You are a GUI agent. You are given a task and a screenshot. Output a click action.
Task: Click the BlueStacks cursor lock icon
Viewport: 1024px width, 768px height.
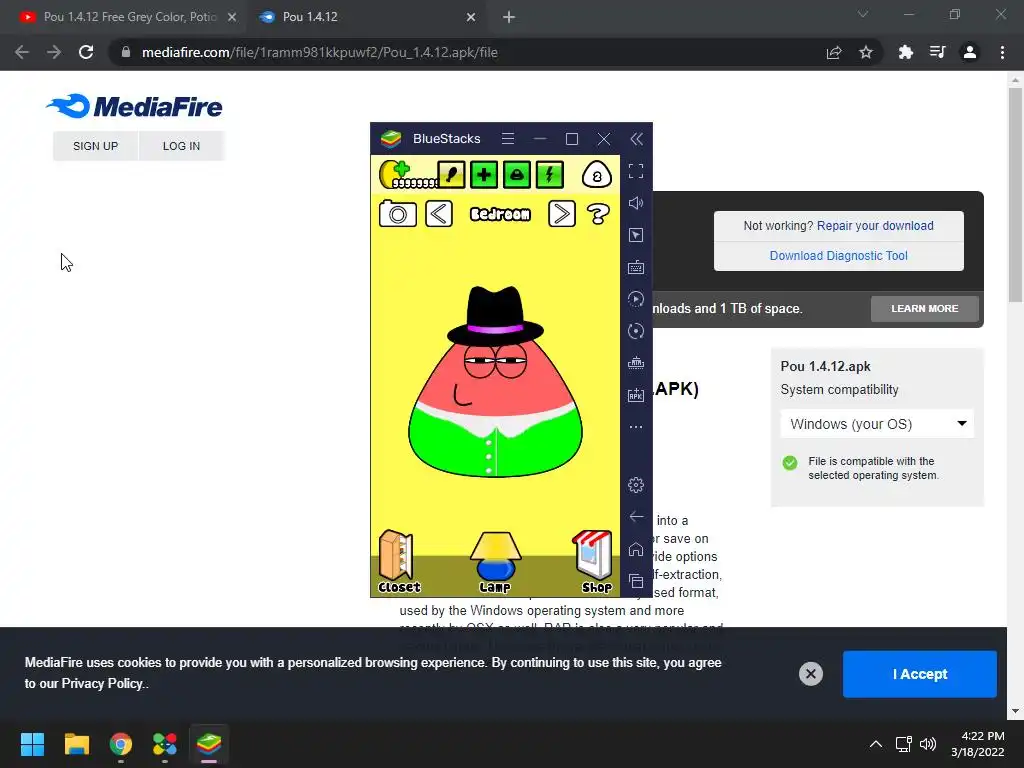pyautogui.click(x=636, y=235)
